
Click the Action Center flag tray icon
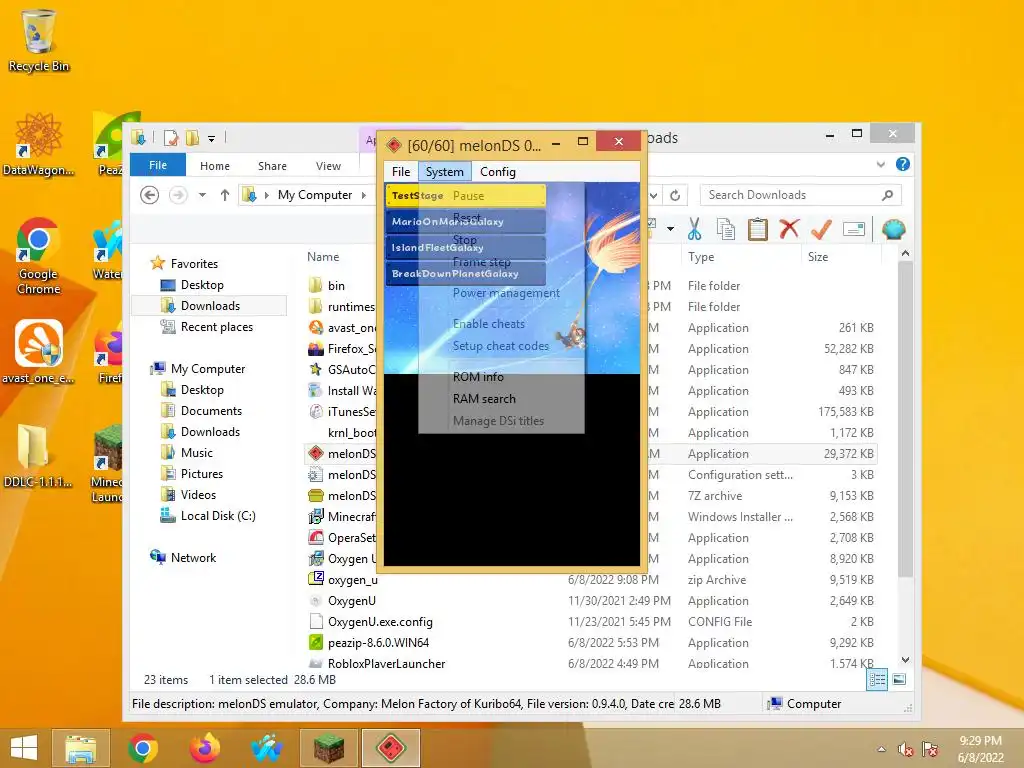click(x=930, y=749)
